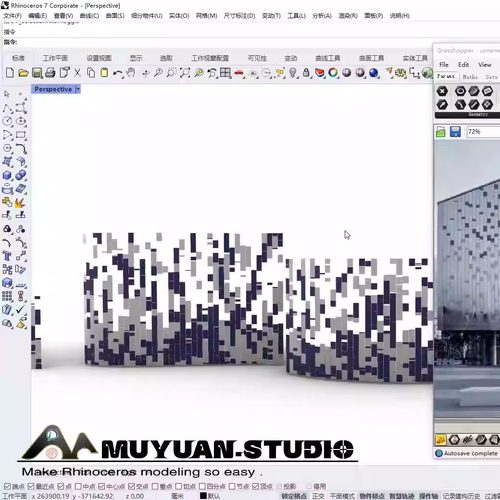Image resolution: width=500 pixels, height=500 pixels.
Task: Click Grasshopper green open file icon
Action: tap(441, 132)
